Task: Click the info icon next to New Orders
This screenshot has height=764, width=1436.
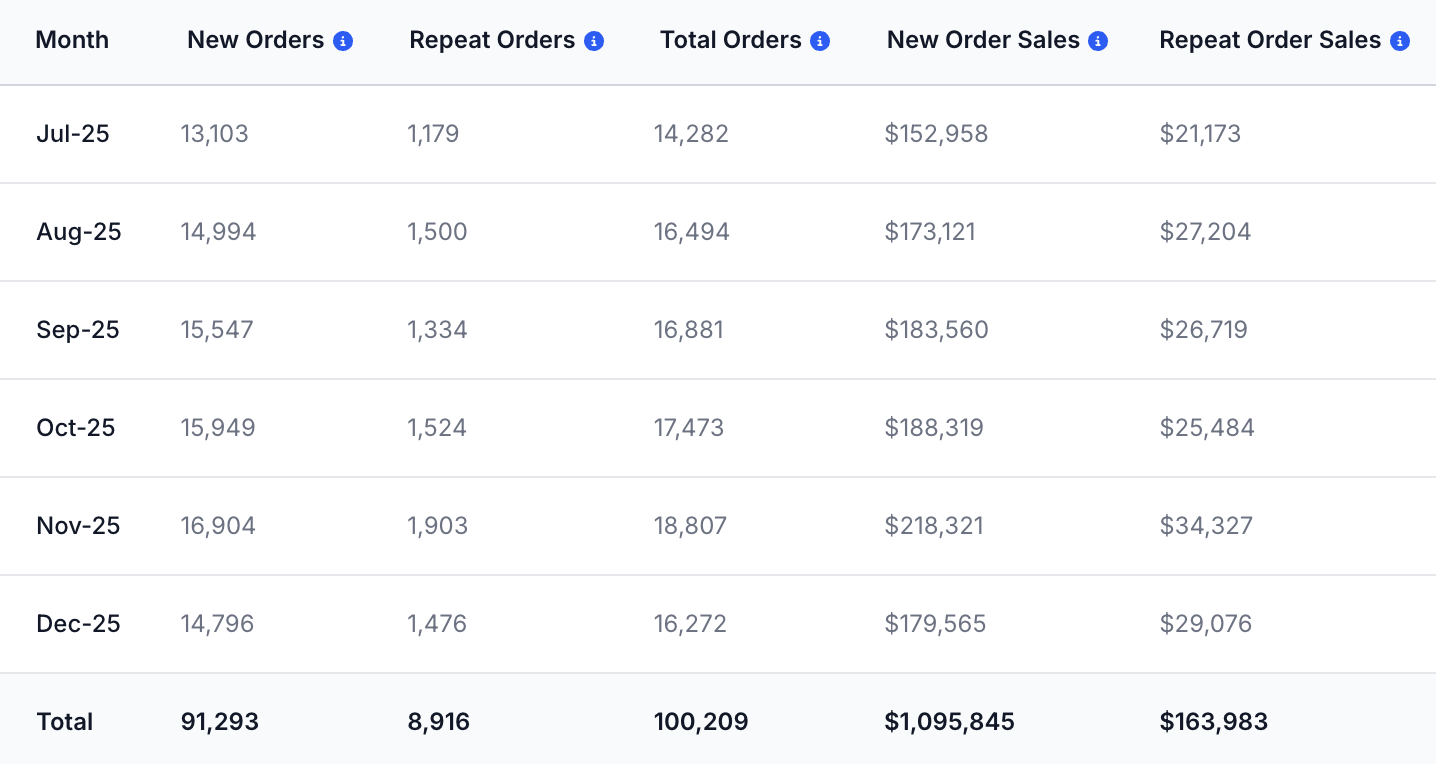Action: point(344,40)
